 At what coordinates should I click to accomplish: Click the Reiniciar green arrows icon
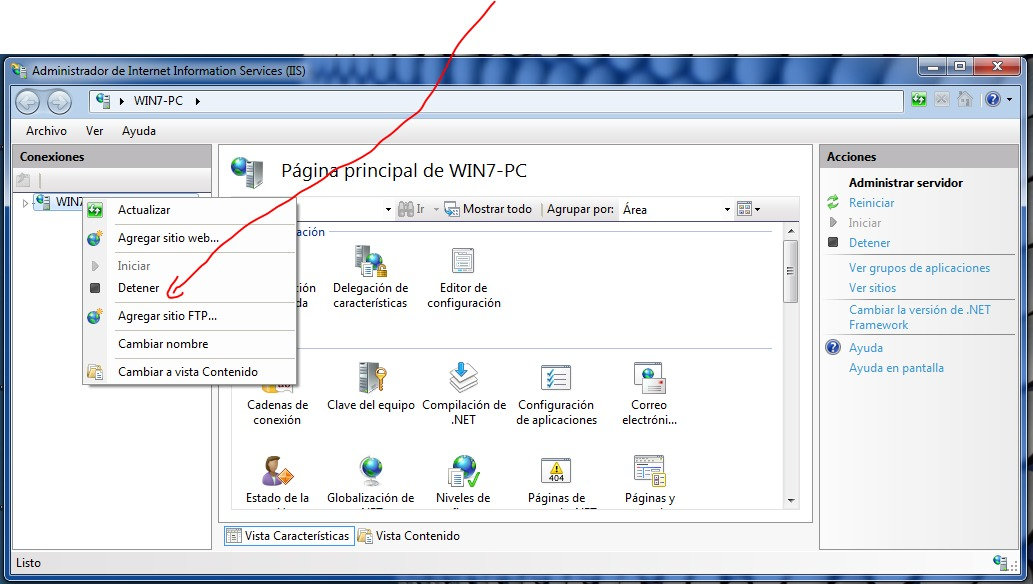pos(833,202)
